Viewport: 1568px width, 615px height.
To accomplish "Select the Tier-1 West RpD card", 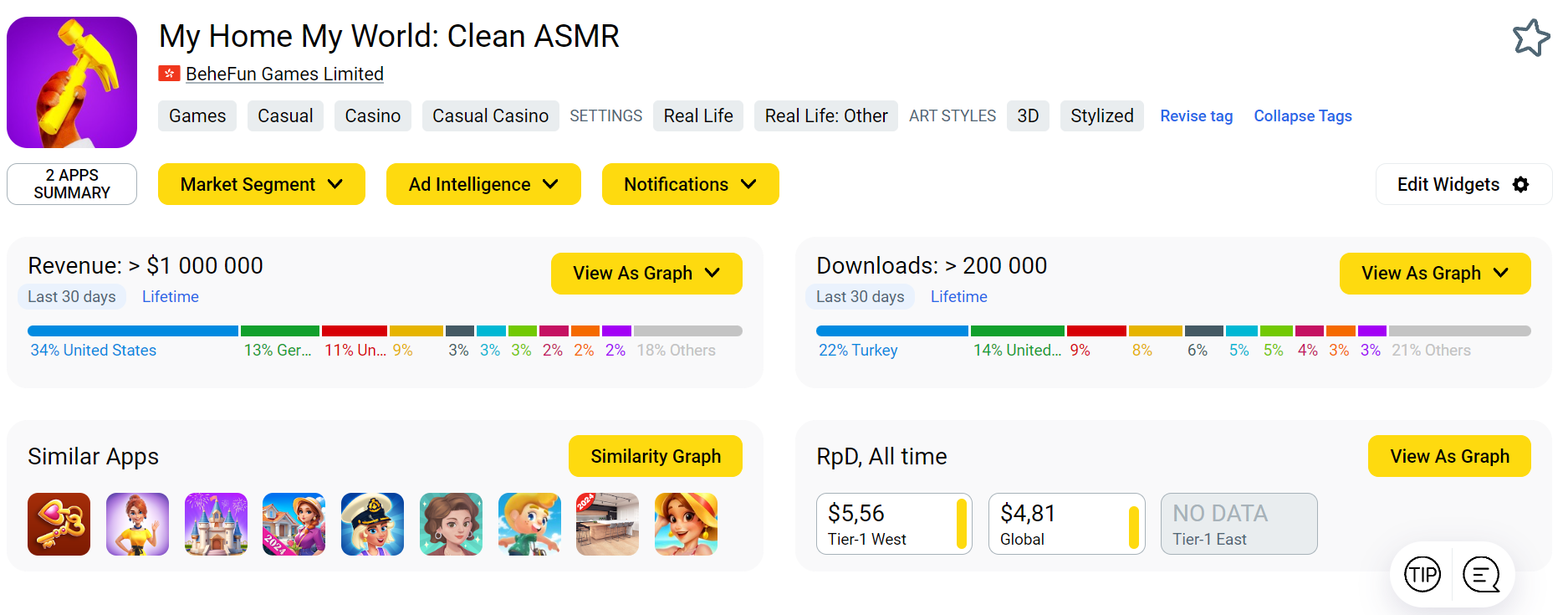I will pyautogui.click(x=893, y=524).
